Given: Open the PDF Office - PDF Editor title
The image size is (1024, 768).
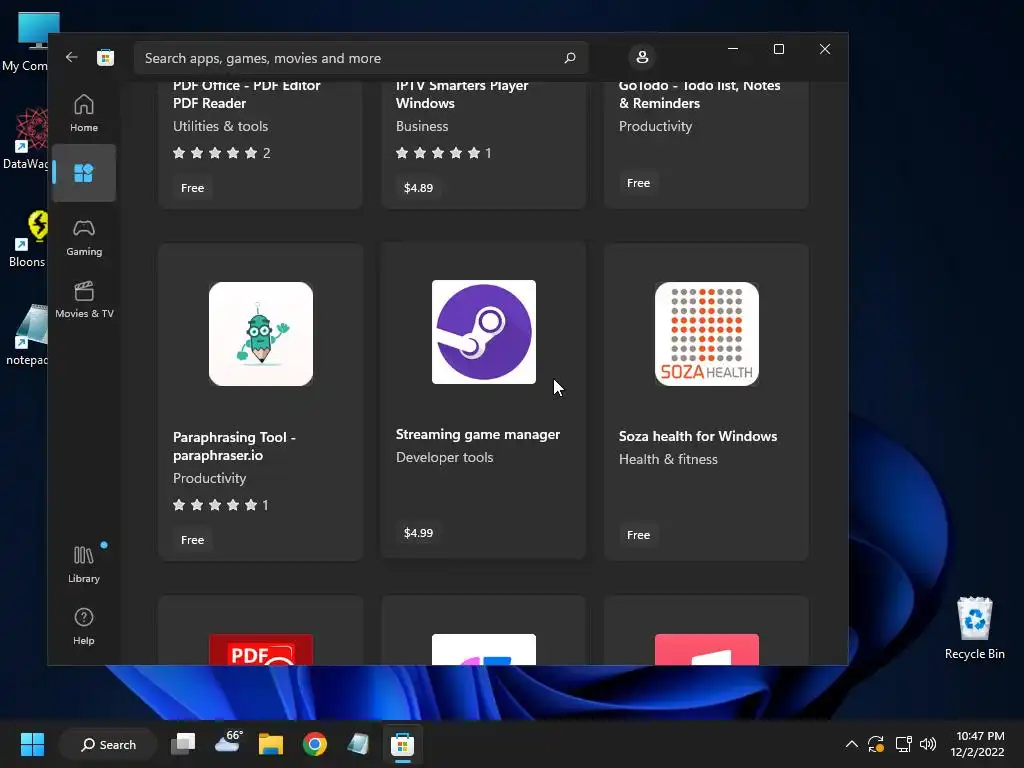Looking at the screenshot, I should click(246, 94).
